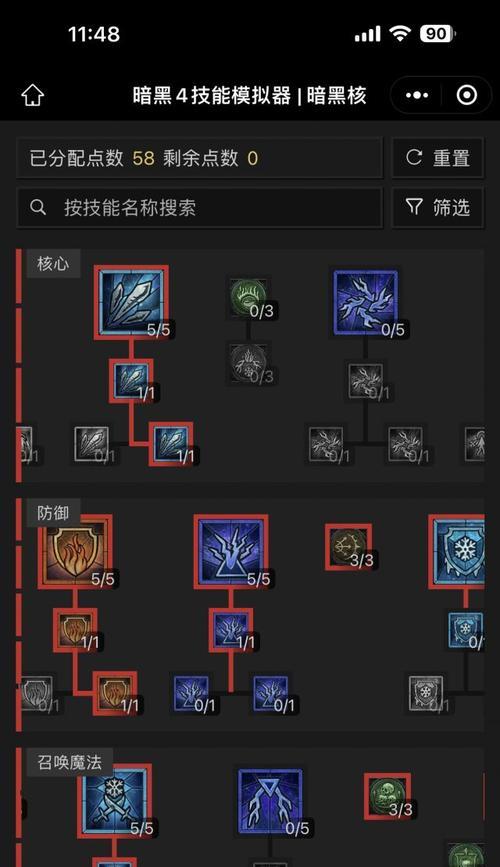
Task: Open the 筛选 filter options
Action: click(x=438, y=207)
